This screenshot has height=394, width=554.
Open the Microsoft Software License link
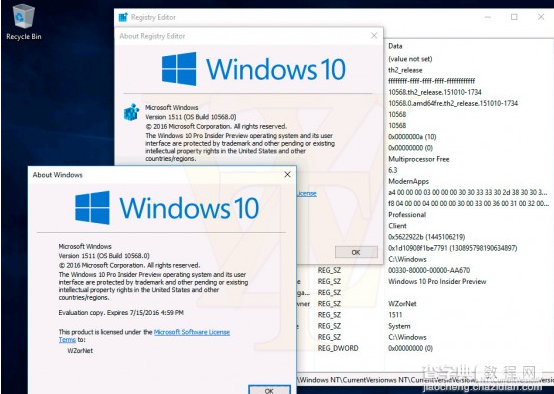(x=192, y=332)
